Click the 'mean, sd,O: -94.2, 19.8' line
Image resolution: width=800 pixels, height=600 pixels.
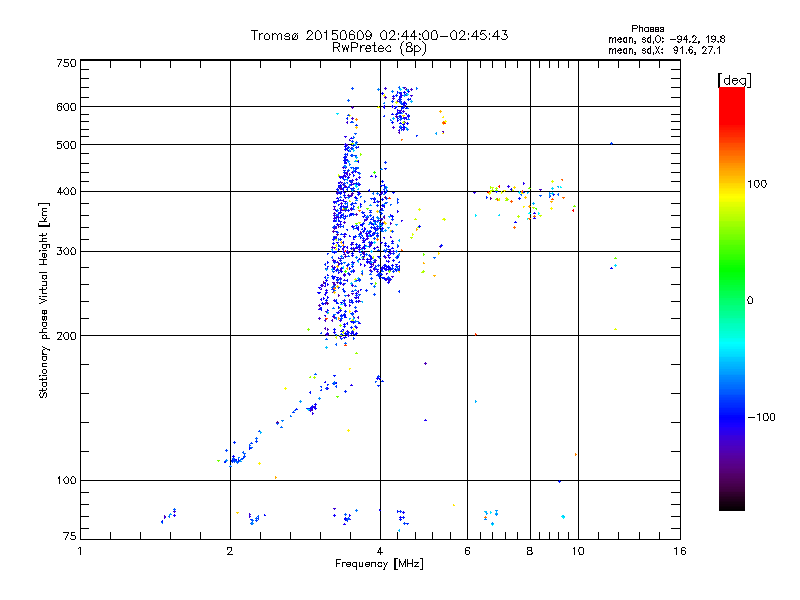click(x=666, y=39)
